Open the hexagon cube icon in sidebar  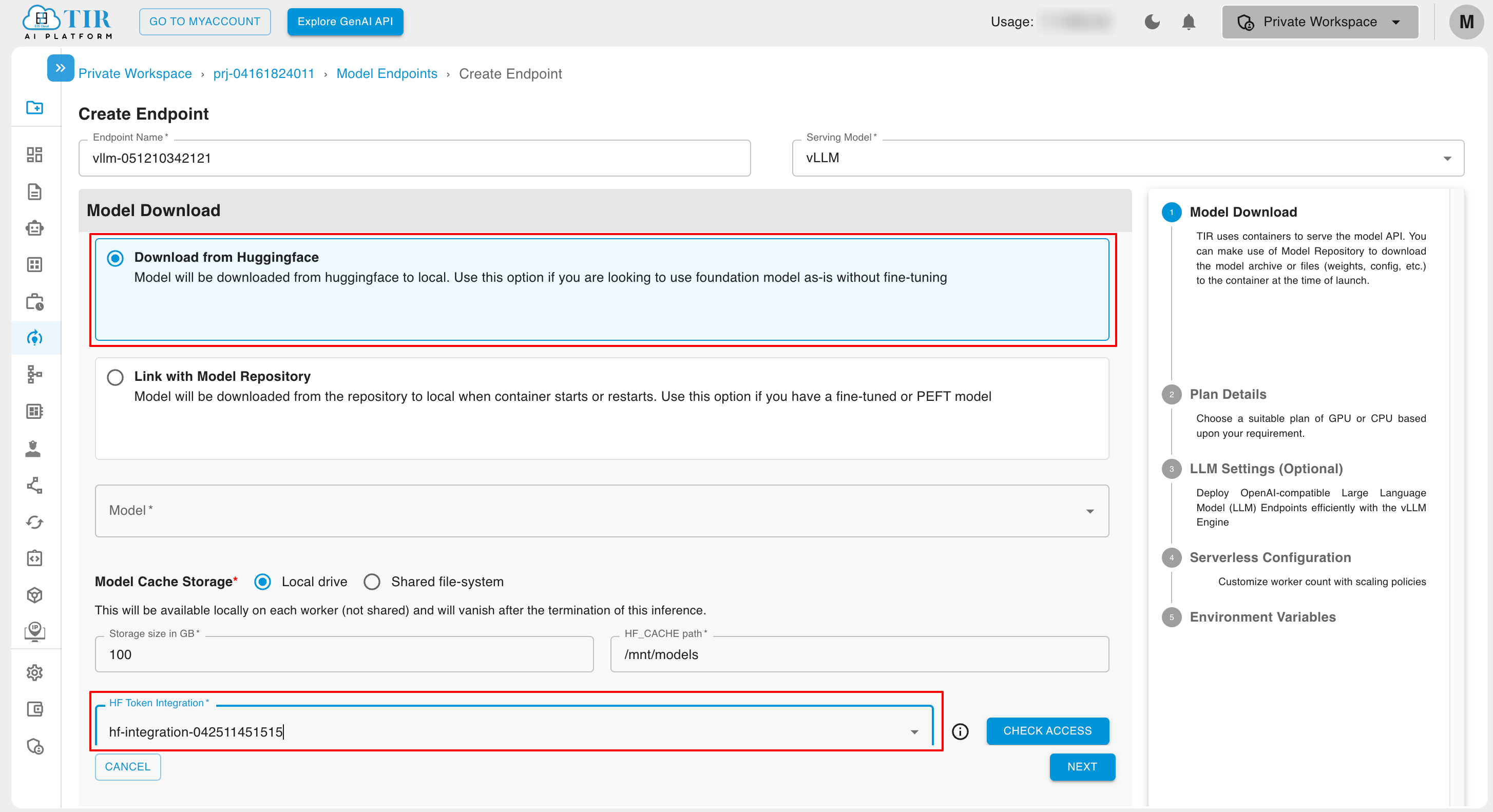pos(35,595)
